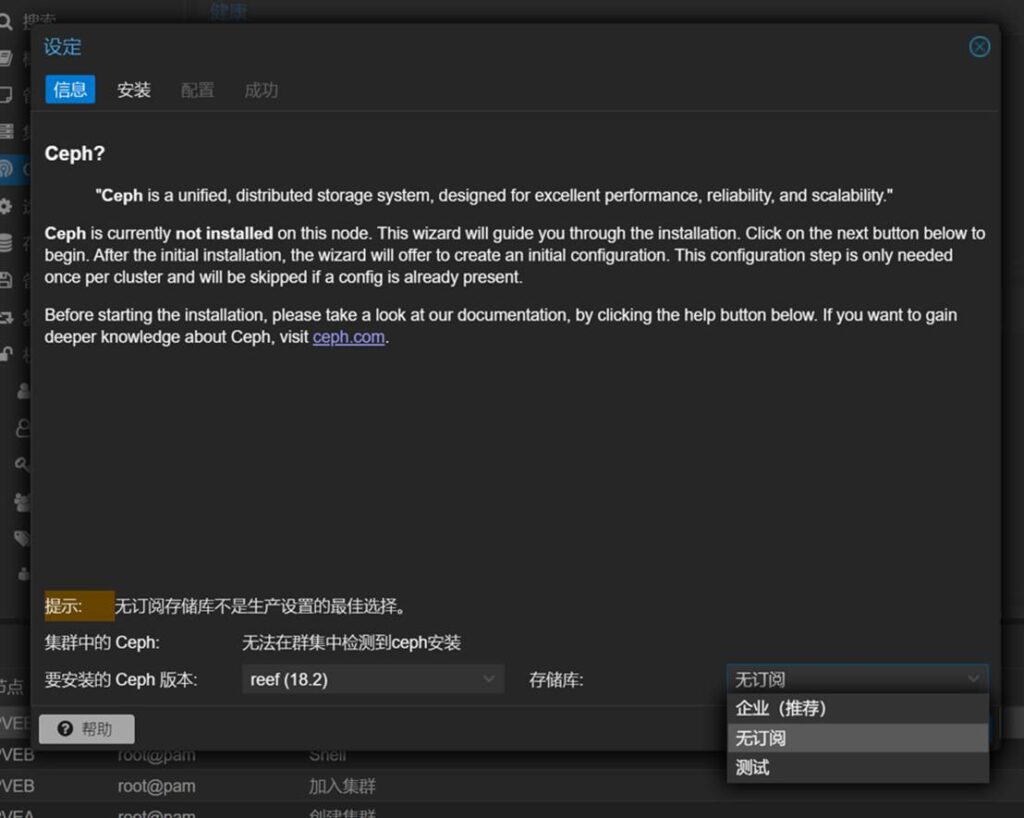Open the ceph.com link
This screenshot has height=818, width=1024.
348,337
